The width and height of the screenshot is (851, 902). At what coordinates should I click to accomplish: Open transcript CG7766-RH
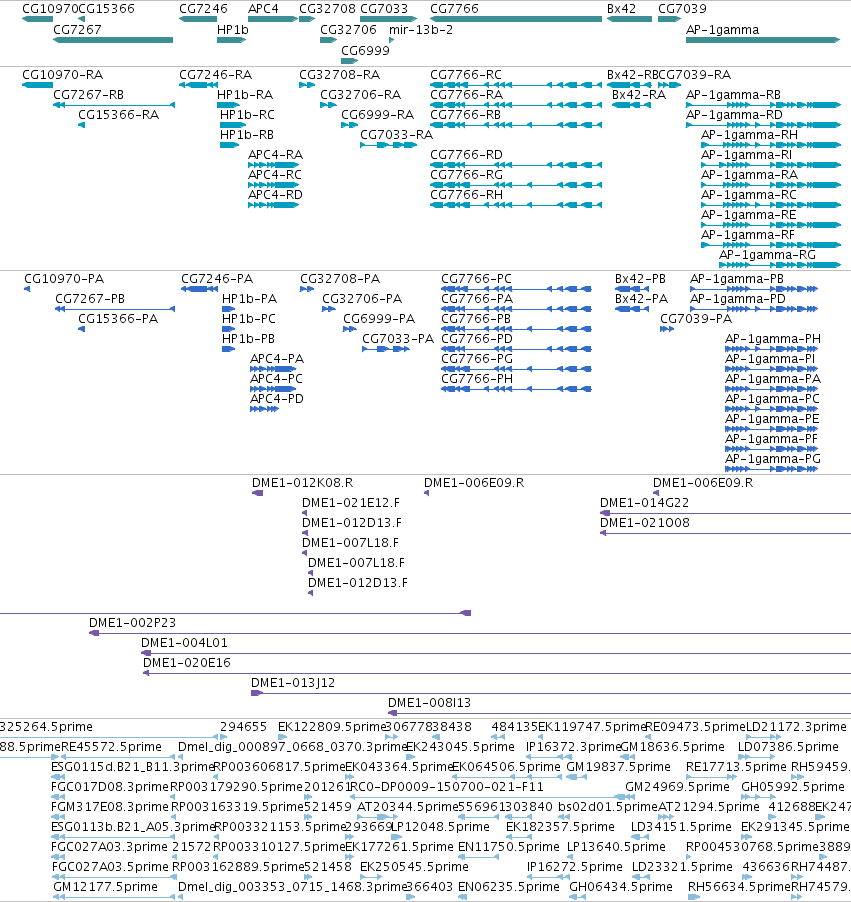(x=466, y=195)
